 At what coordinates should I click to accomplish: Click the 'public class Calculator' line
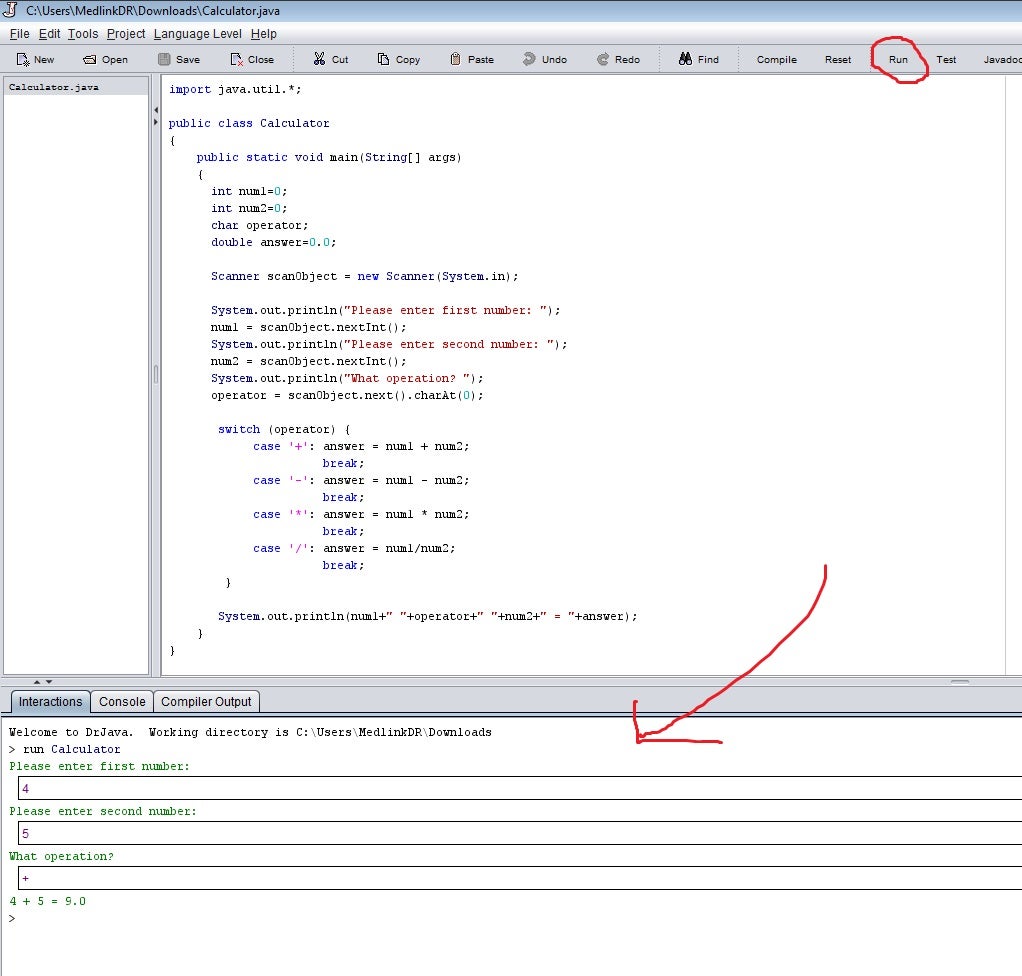point(248,123)
